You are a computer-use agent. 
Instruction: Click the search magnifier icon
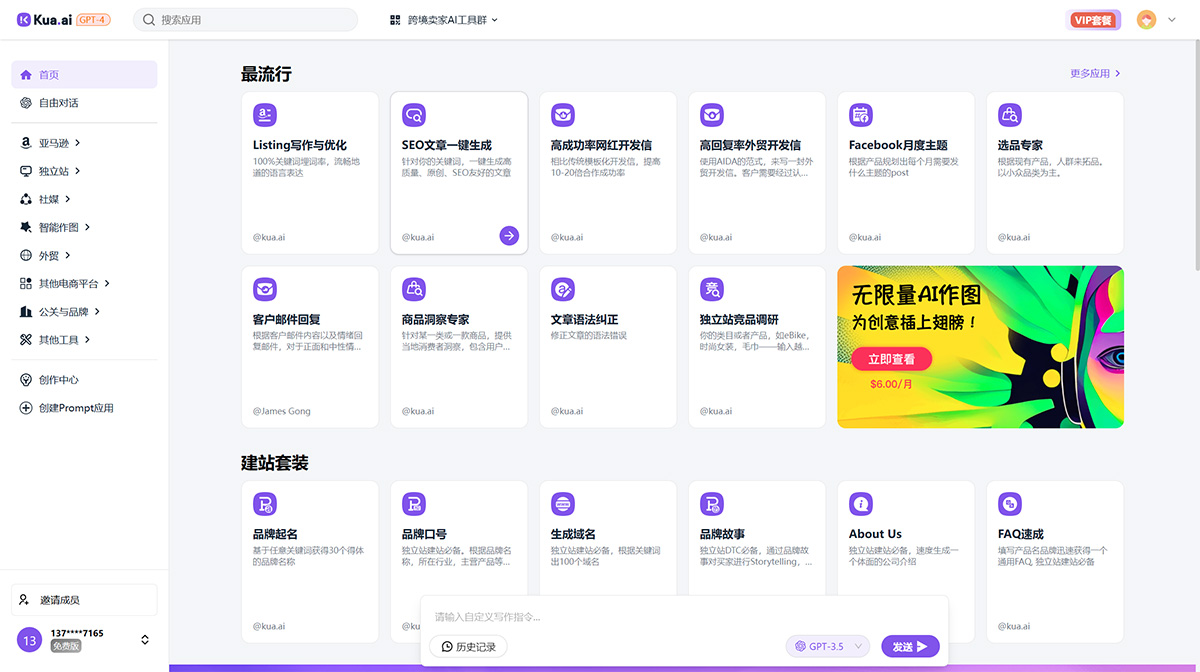coord(147,19)
